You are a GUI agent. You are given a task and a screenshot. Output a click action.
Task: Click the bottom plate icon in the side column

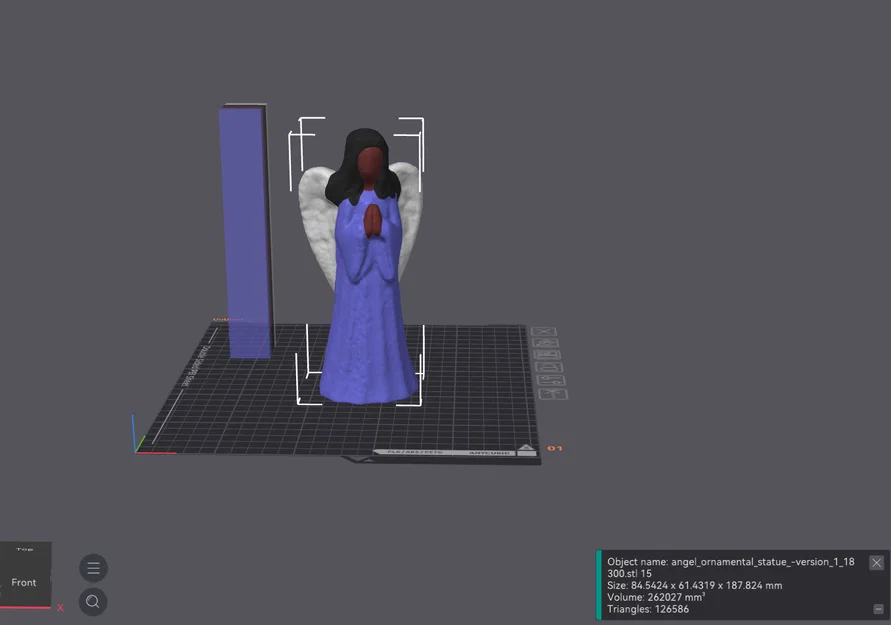[x=553, y=394]
